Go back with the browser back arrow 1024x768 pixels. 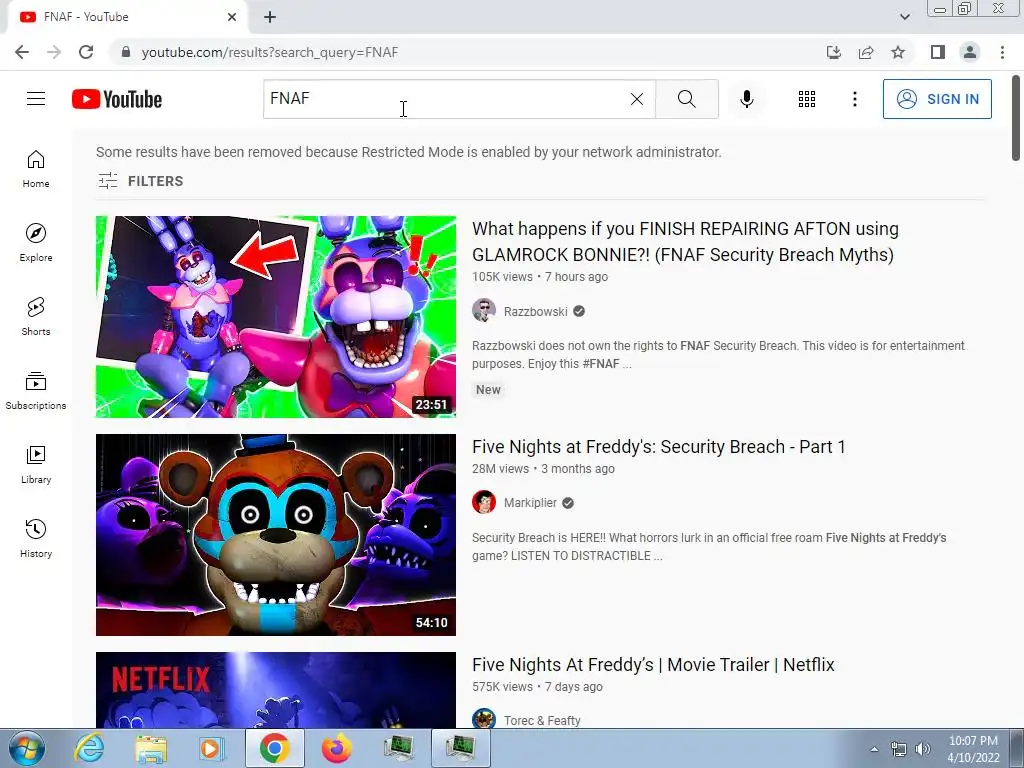22,52
